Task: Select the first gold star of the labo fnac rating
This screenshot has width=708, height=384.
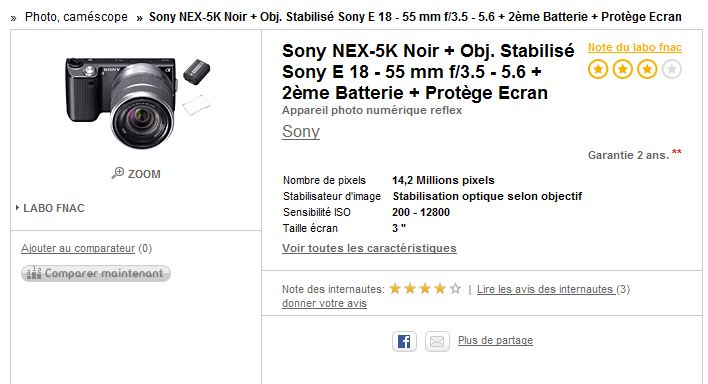Action: (598, 70)
